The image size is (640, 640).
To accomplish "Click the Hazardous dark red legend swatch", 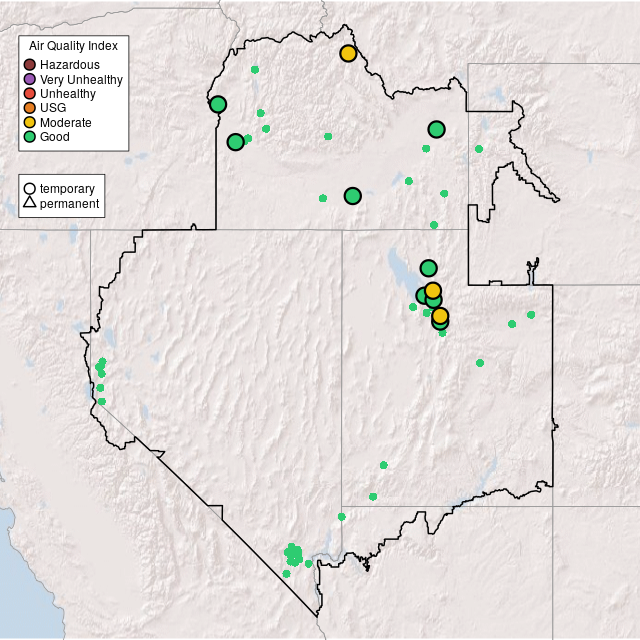I will (x=30, y=65).
